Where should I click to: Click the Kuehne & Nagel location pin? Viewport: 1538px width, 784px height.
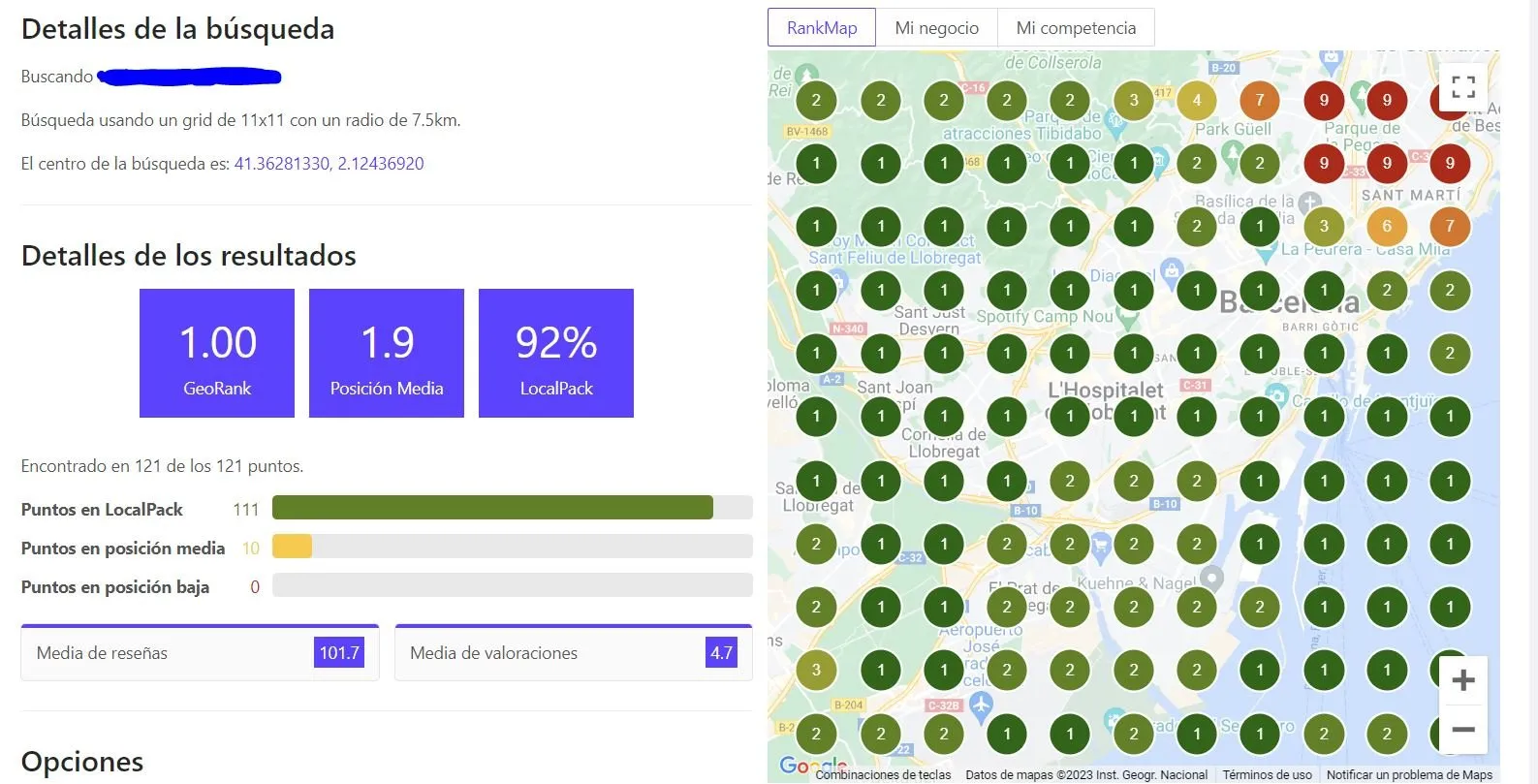point(1211,579)
